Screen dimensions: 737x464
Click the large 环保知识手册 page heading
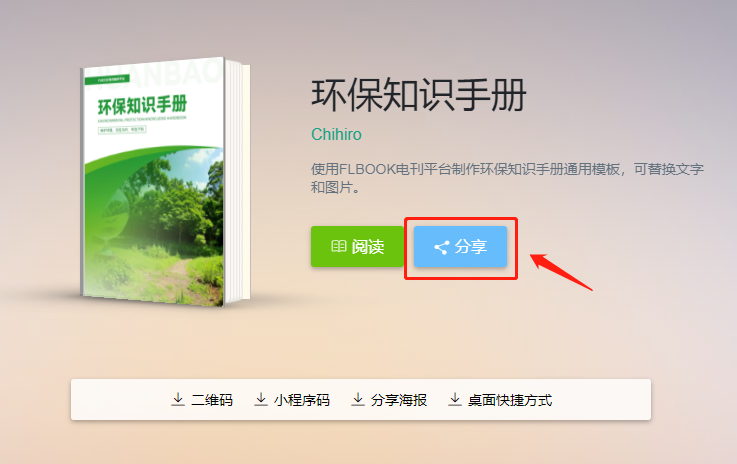(x=419, y=95)
